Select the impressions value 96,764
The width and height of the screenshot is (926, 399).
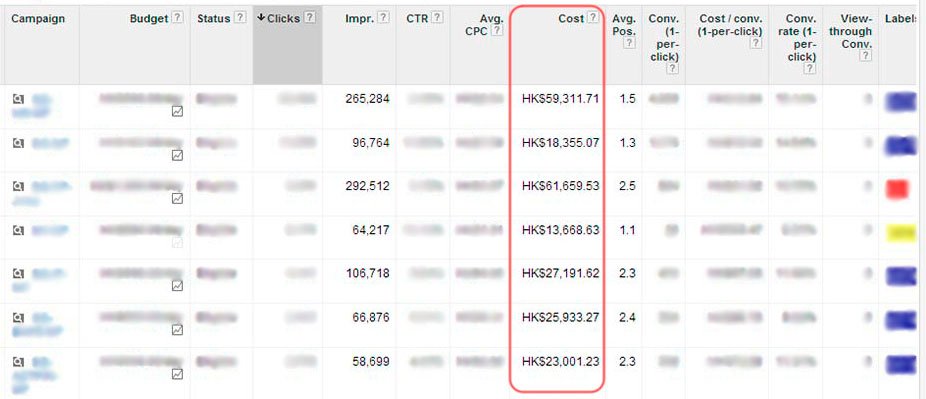point(370,143)
